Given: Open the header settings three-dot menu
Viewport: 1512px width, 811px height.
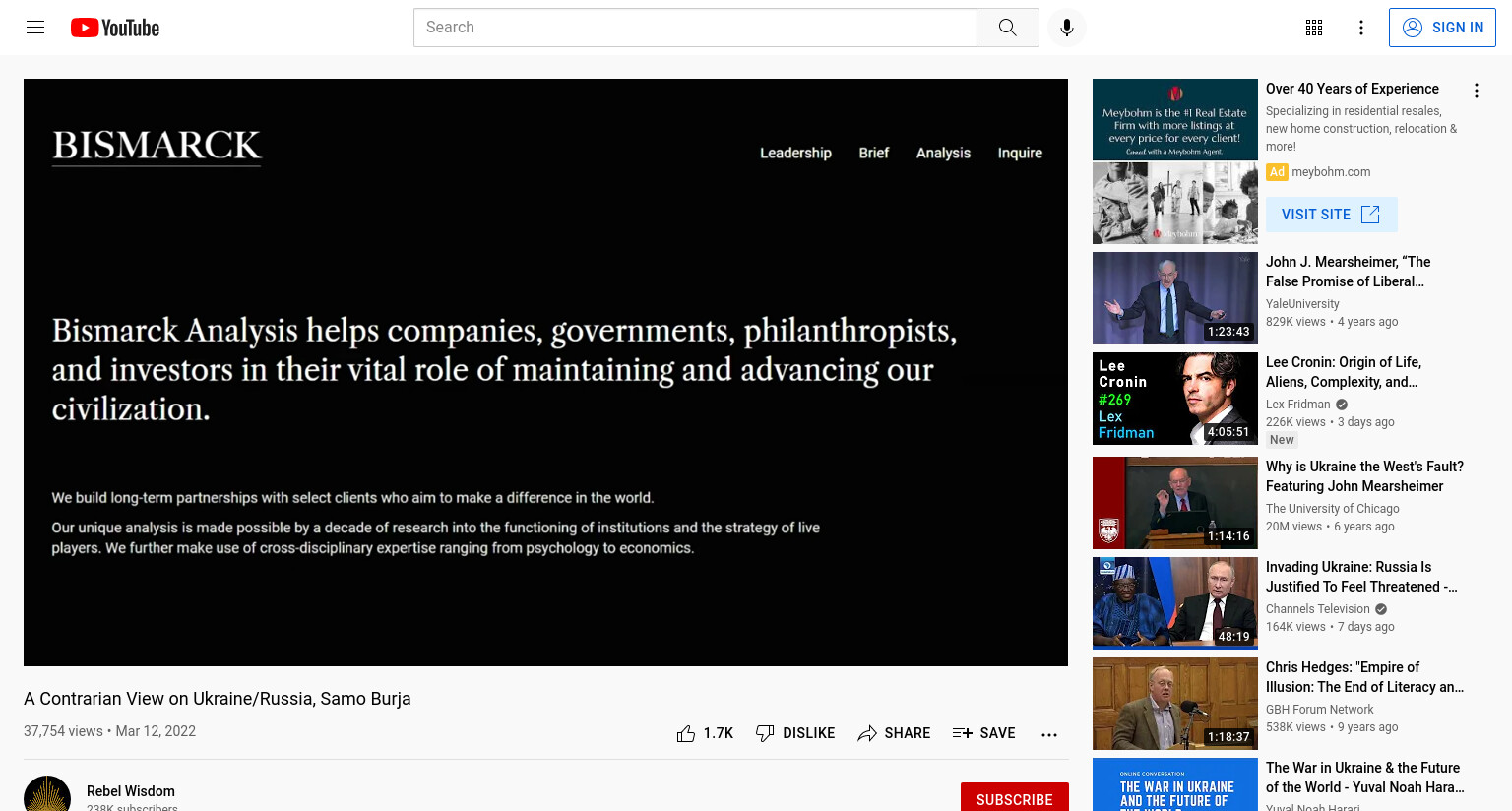Looking at the screenshot, I should click(x=1361, y=28).
